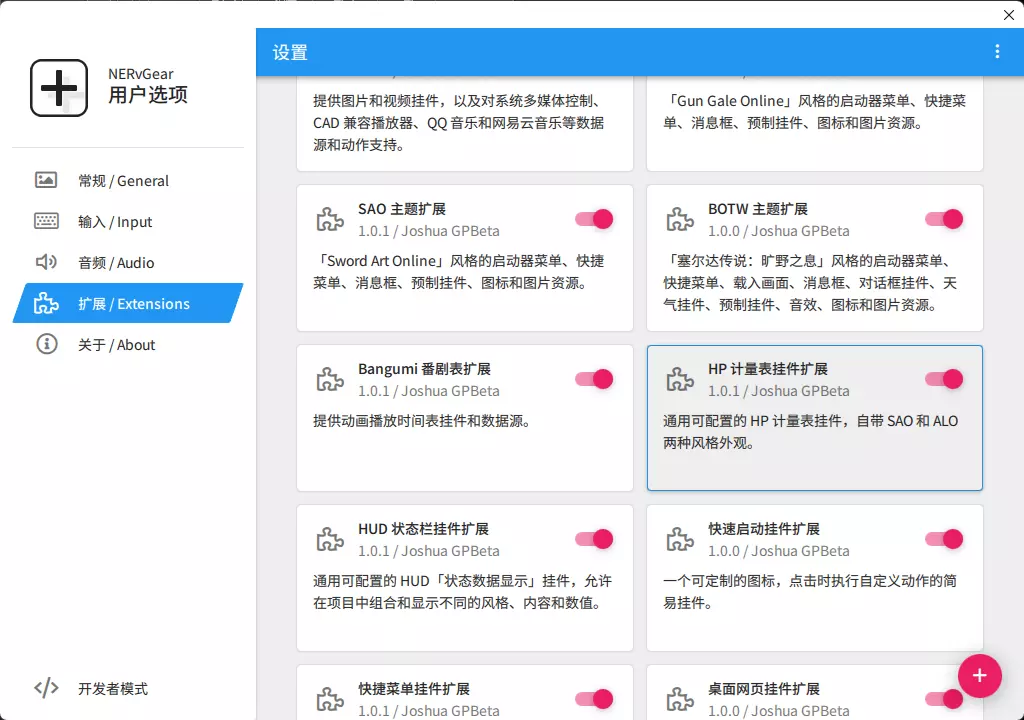
Task: Click puzzle icon of 快速启动挂件扩展
Action: coord(680,540)
